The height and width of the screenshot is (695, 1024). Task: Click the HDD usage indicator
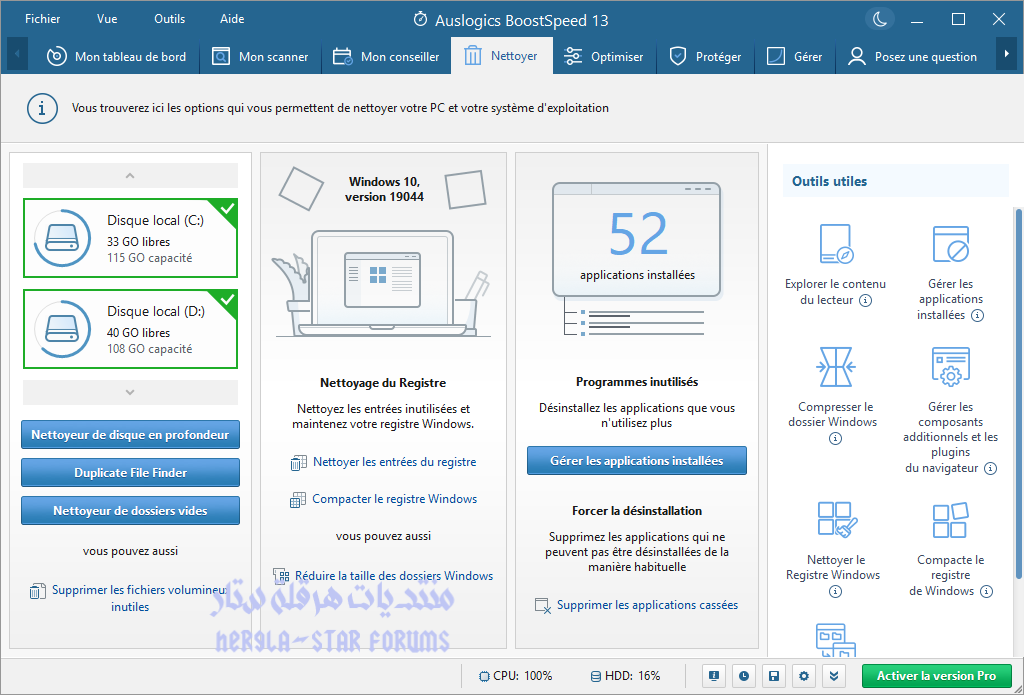(x=626, y=675)
